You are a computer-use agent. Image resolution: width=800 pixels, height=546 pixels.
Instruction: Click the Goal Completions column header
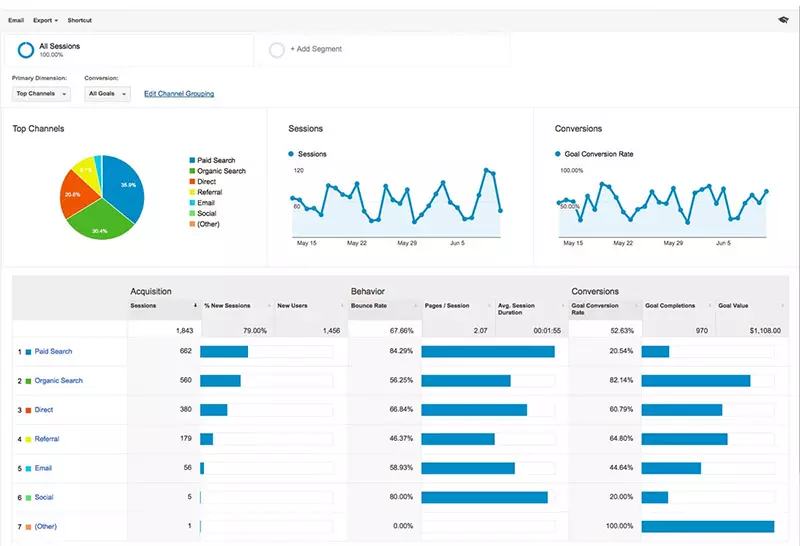tap(669, 305)
